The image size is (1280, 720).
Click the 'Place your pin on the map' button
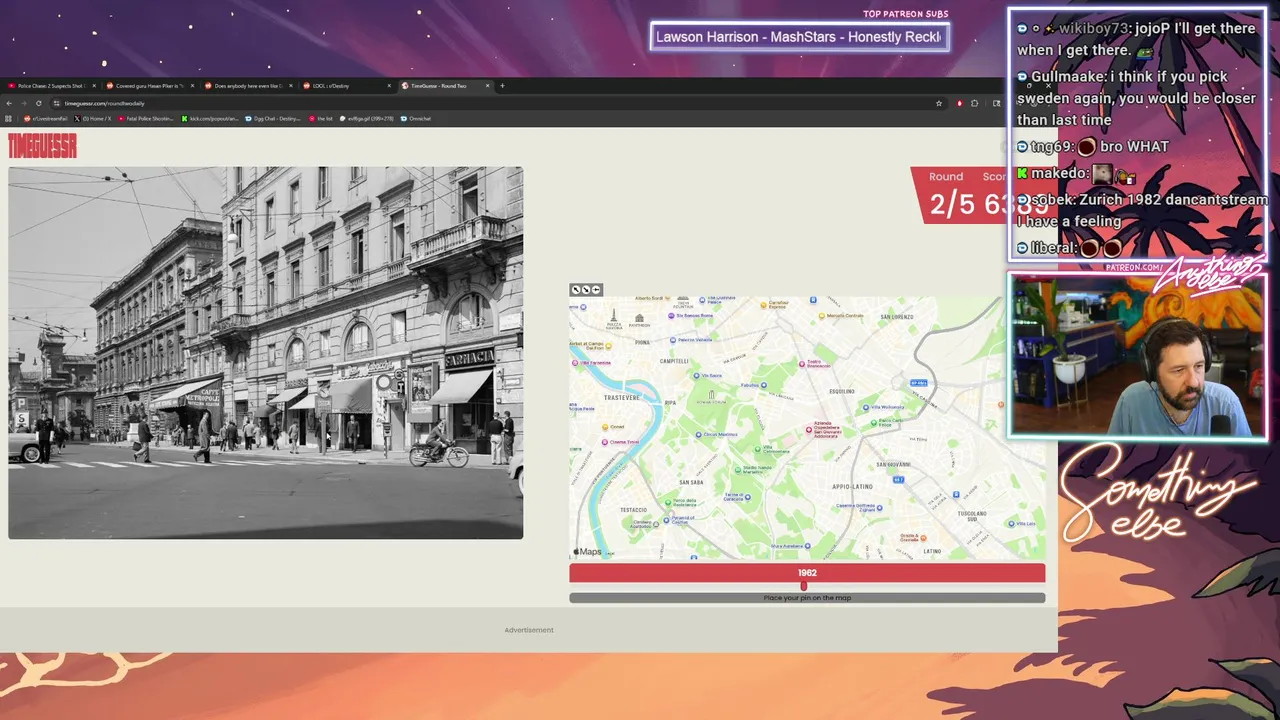[x=807, y=598]
